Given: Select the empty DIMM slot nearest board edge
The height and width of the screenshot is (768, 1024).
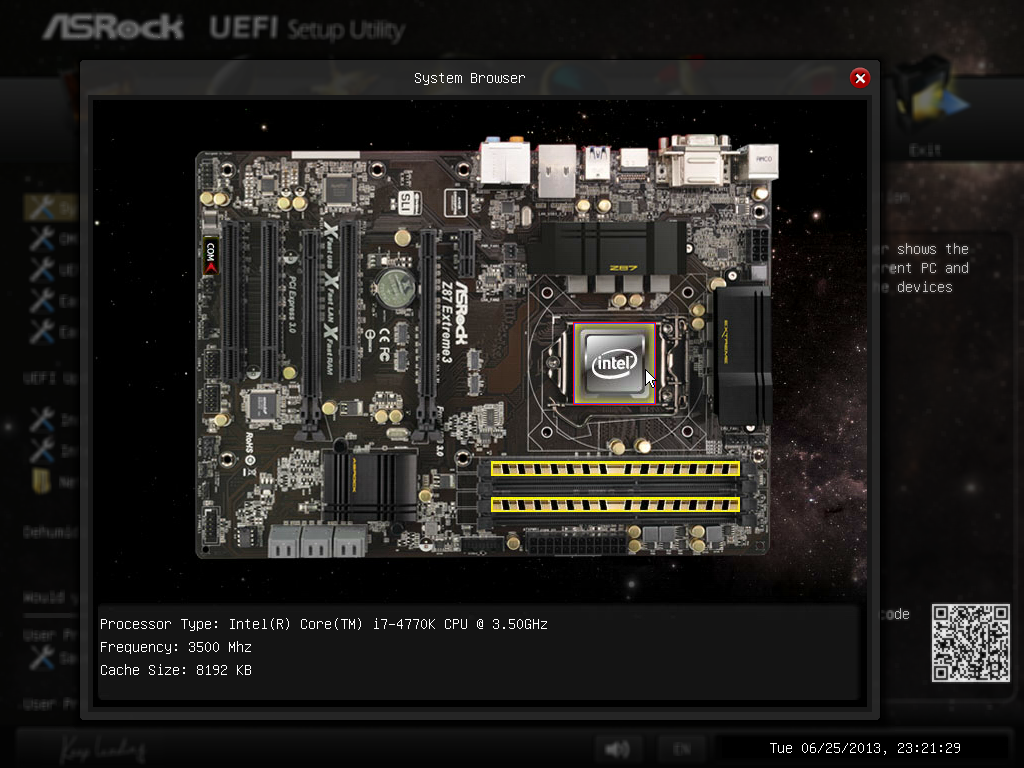Looking at the screenshot, I should (x=615, y=522).
